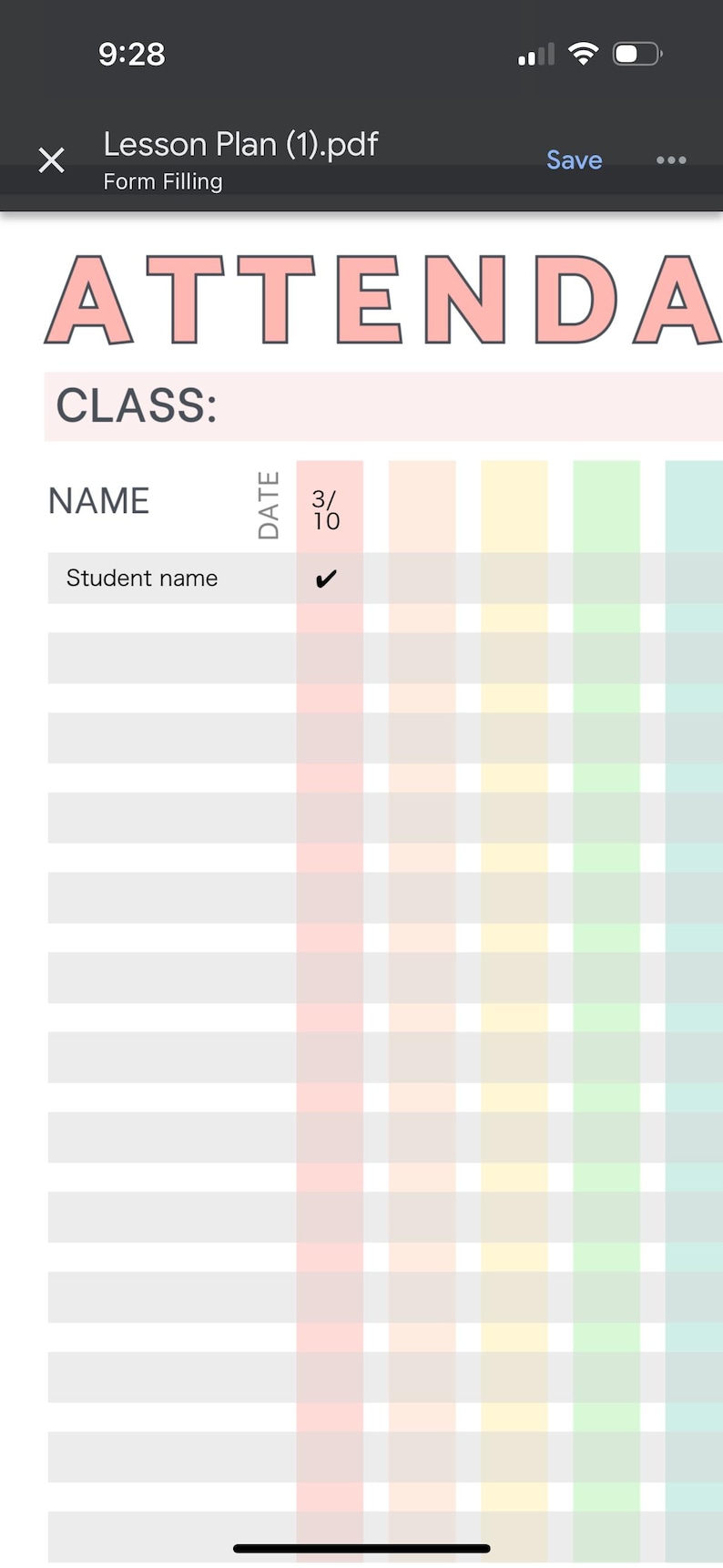Check the yellow column box for Student name
The height and width of the screenshot is (1568, 723).
(514, 579)
